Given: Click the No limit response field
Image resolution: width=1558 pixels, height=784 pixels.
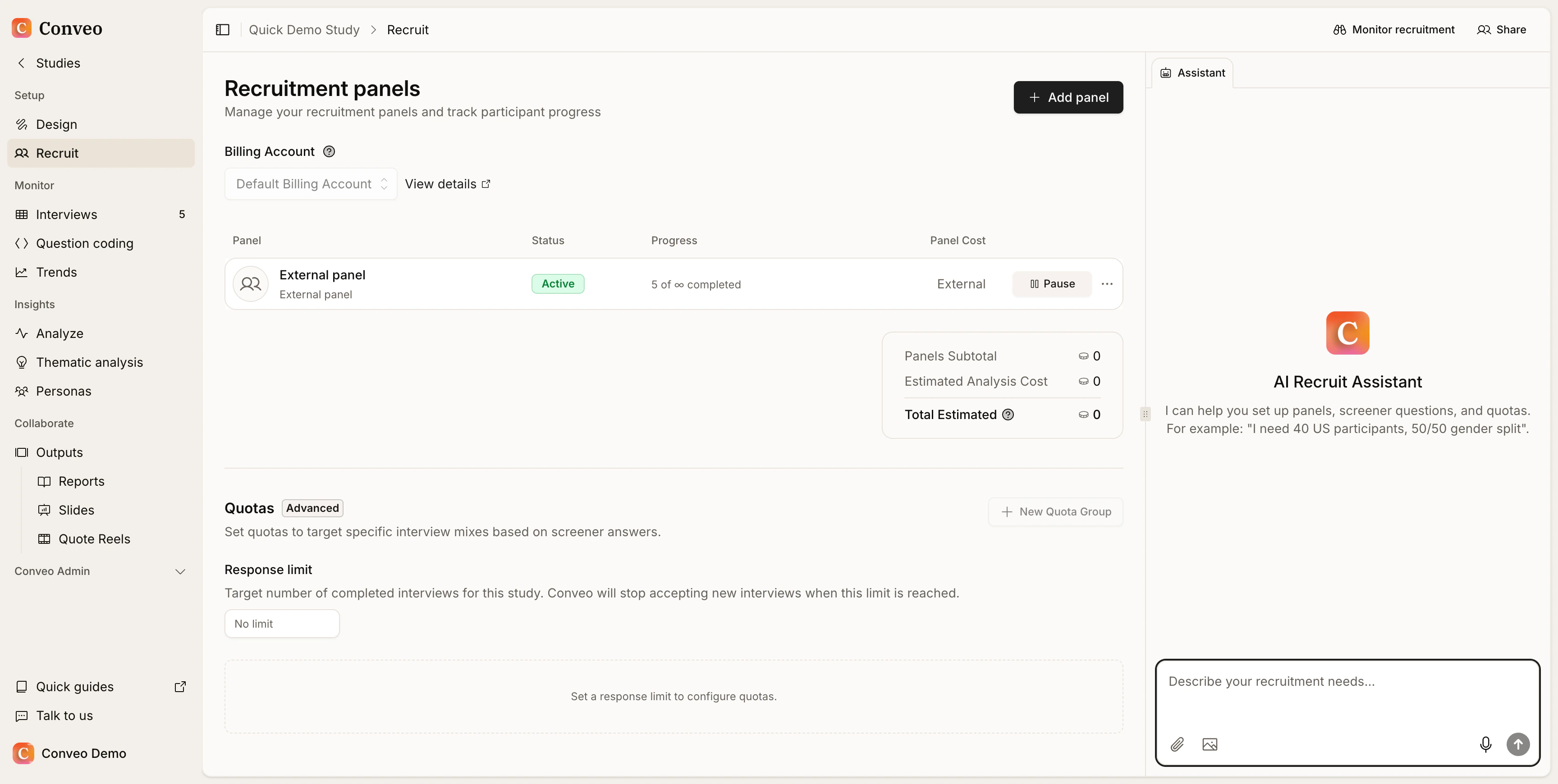Looking at the screenshot, I should 282,623.
